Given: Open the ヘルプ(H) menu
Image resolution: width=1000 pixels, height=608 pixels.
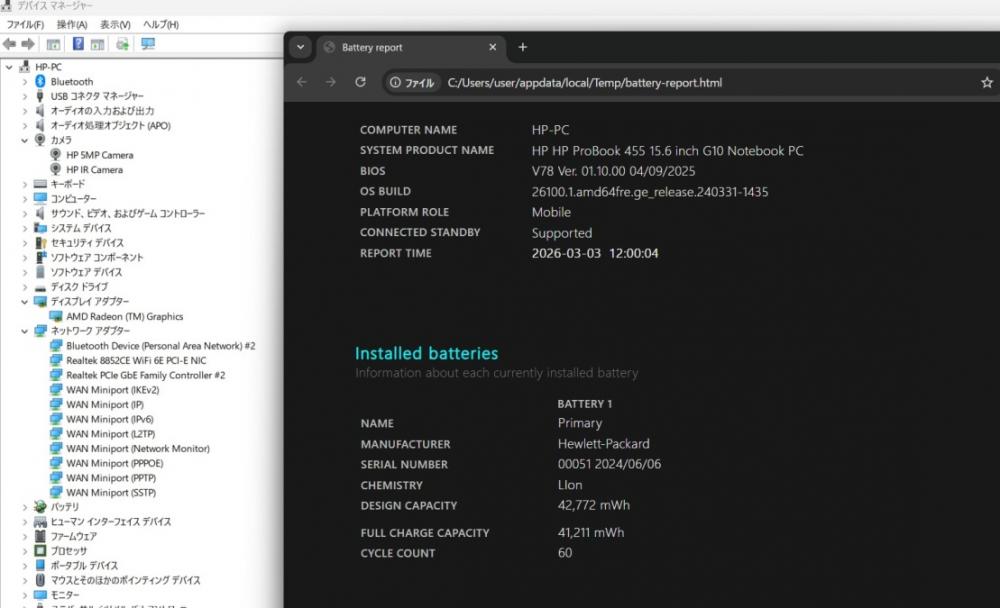Looking at the screenshot, I should (x=161, y=24).
